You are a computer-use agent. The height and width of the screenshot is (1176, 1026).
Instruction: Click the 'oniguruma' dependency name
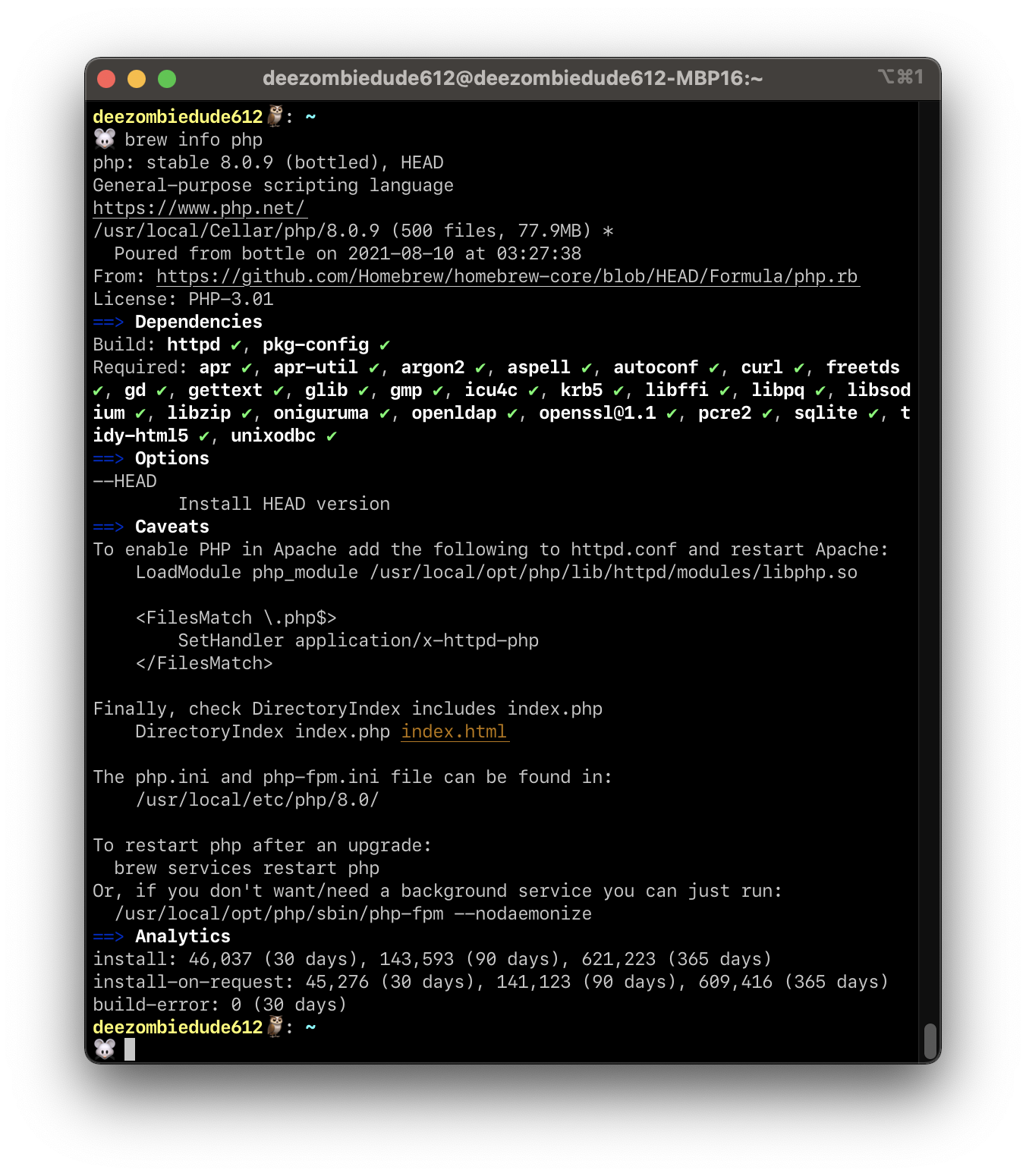pos(321,413)
